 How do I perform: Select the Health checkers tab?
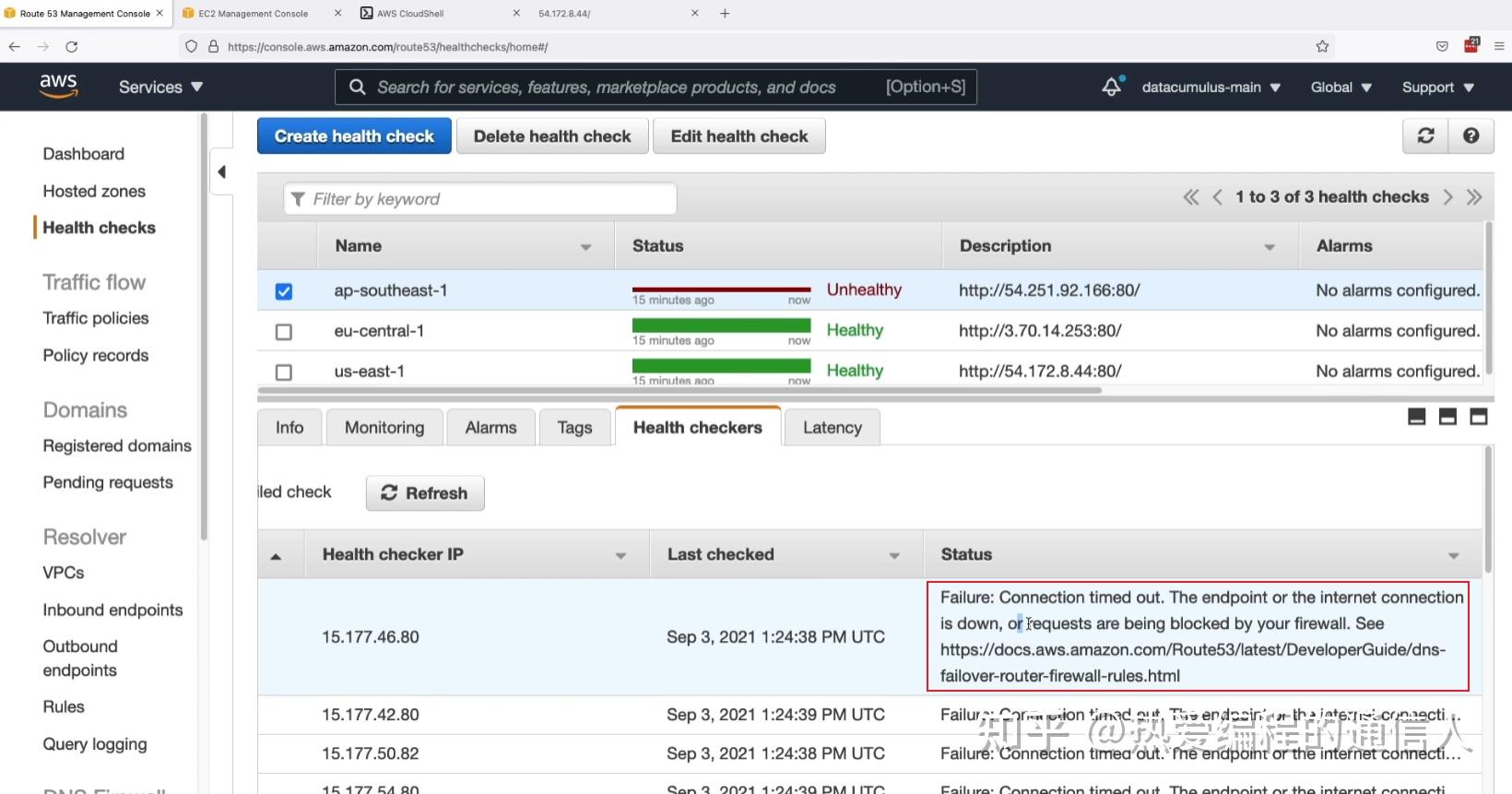tap(698, 427)
